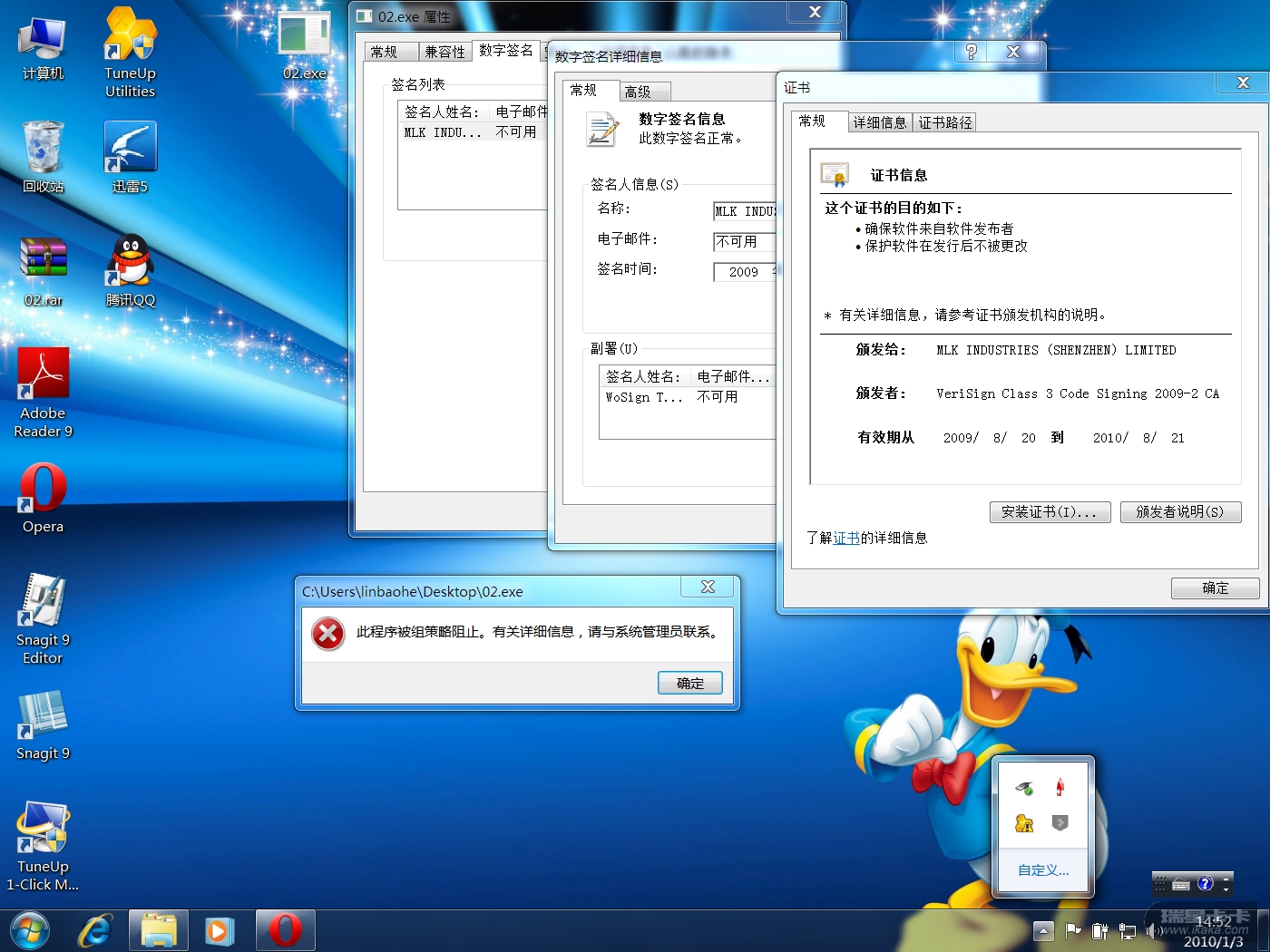This screenshot has height=952, width=1270.
Task: Select the 02.rar archive on the desktop
Action: coord(43,272)
